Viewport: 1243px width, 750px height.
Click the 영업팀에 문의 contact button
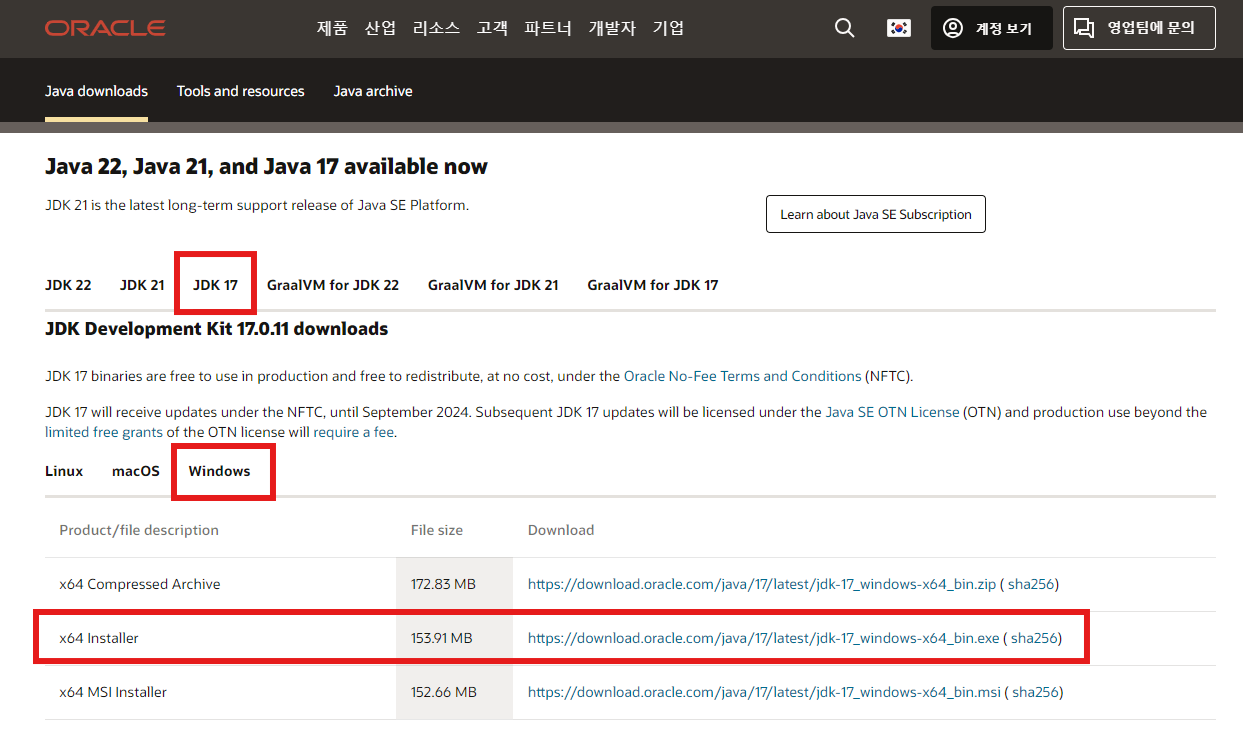[x=1139, y=28]
